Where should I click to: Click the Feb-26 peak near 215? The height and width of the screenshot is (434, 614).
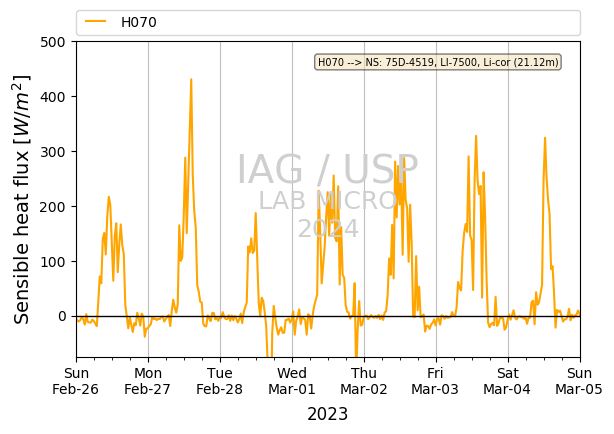pyautogui.click(x=108, y=197)
